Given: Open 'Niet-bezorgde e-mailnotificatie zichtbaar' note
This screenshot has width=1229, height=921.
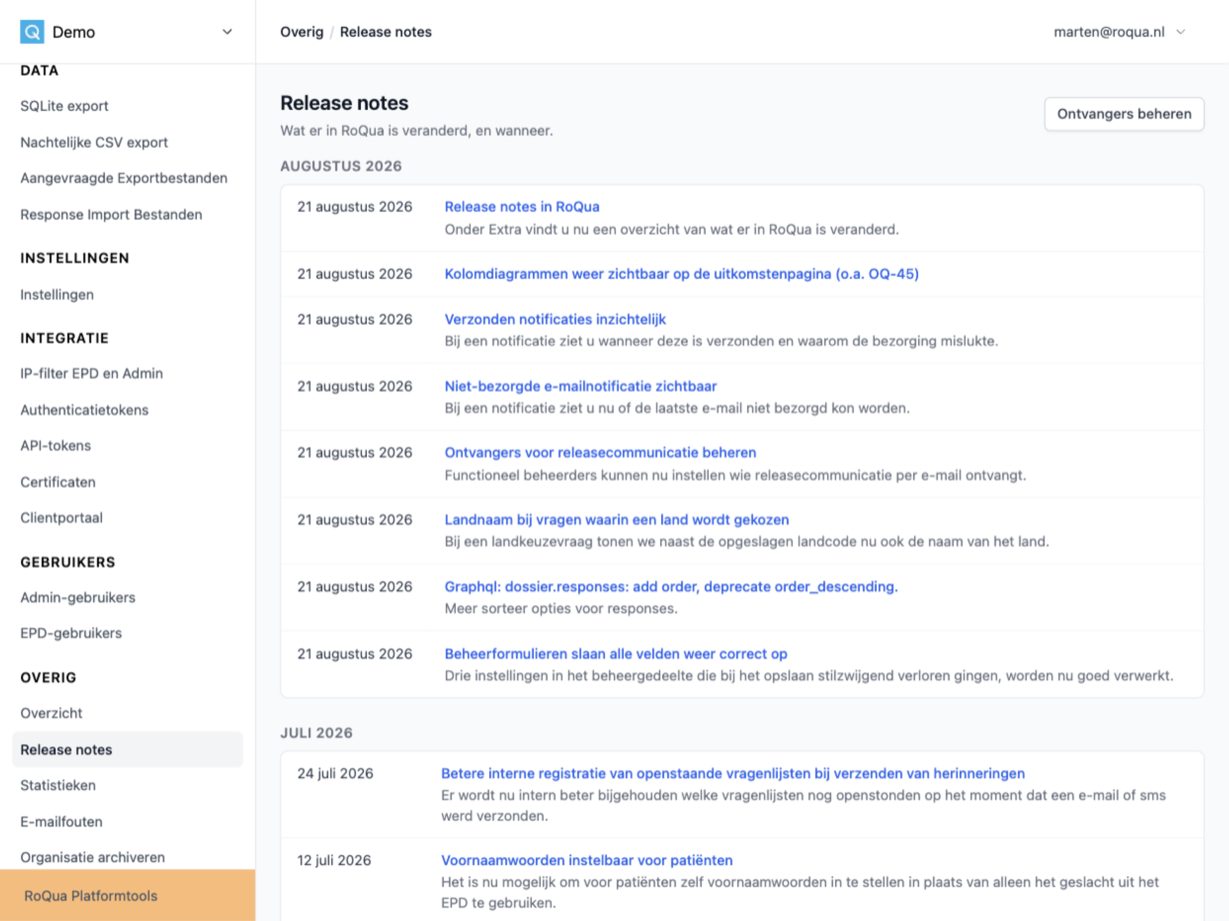Looking at the screenshot, I should [x=581, y=386].
